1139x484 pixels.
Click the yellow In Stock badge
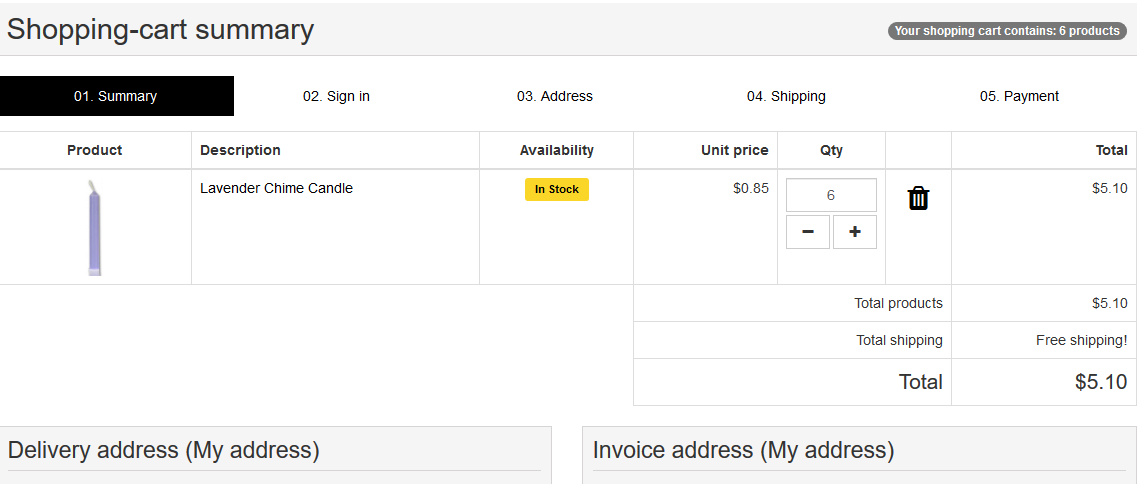[x=556, y=189]
